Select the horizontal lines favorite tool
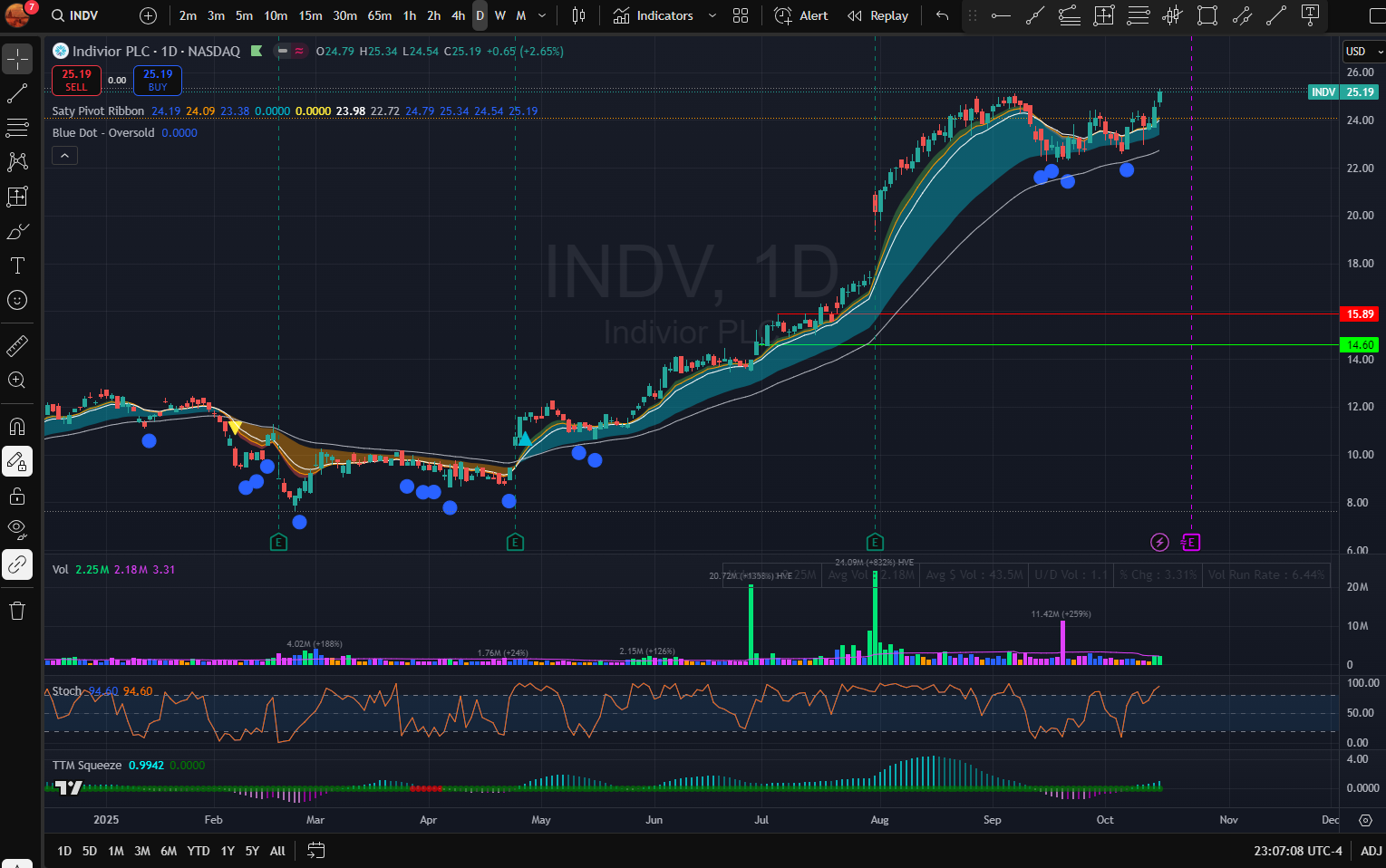Image resolution: width=1386 pixels, height=868 pixels. (1139, 15)
